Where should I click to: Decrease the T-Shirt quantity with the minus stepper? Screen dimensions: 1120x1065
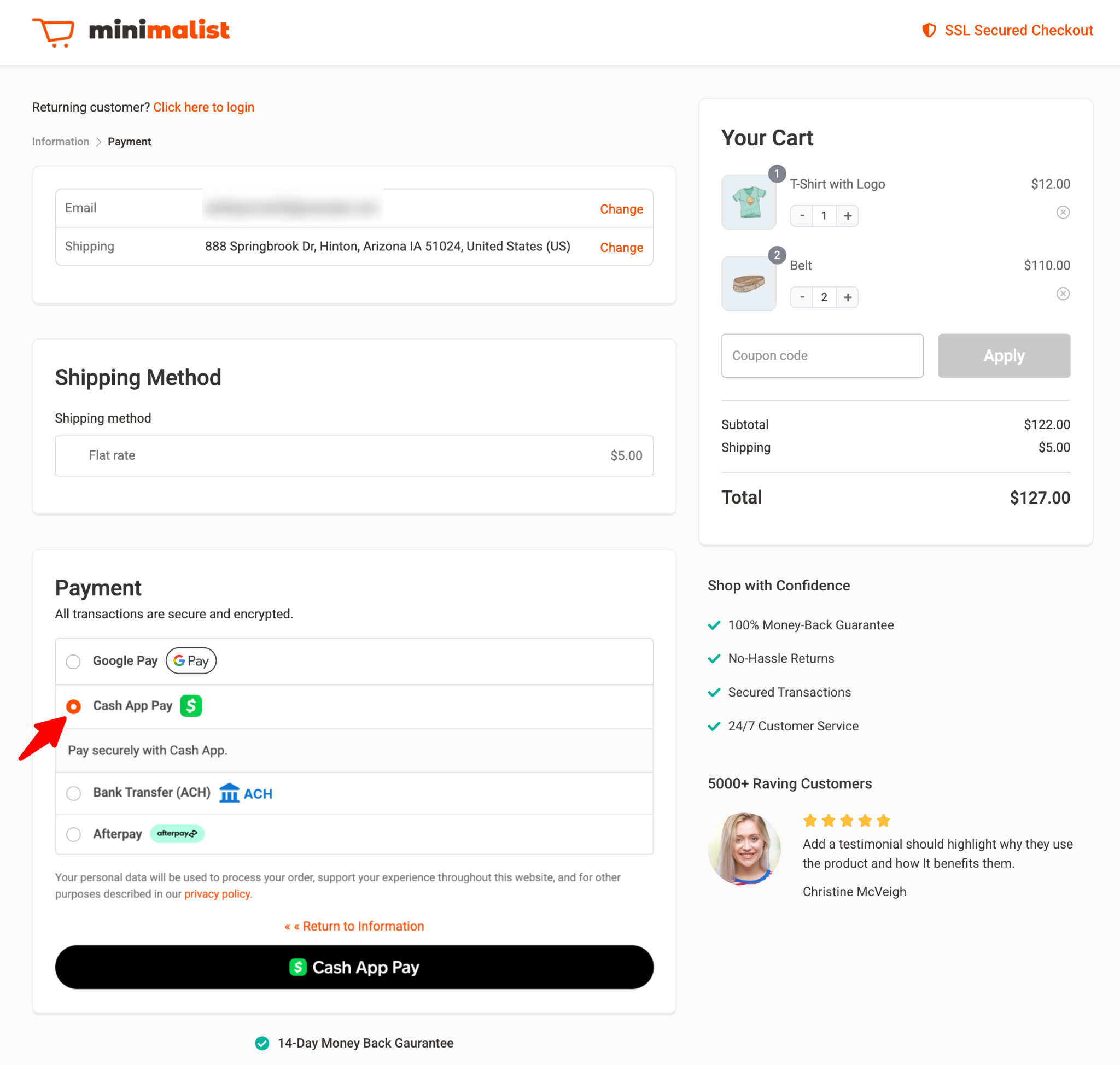click(x=801, y=216)
